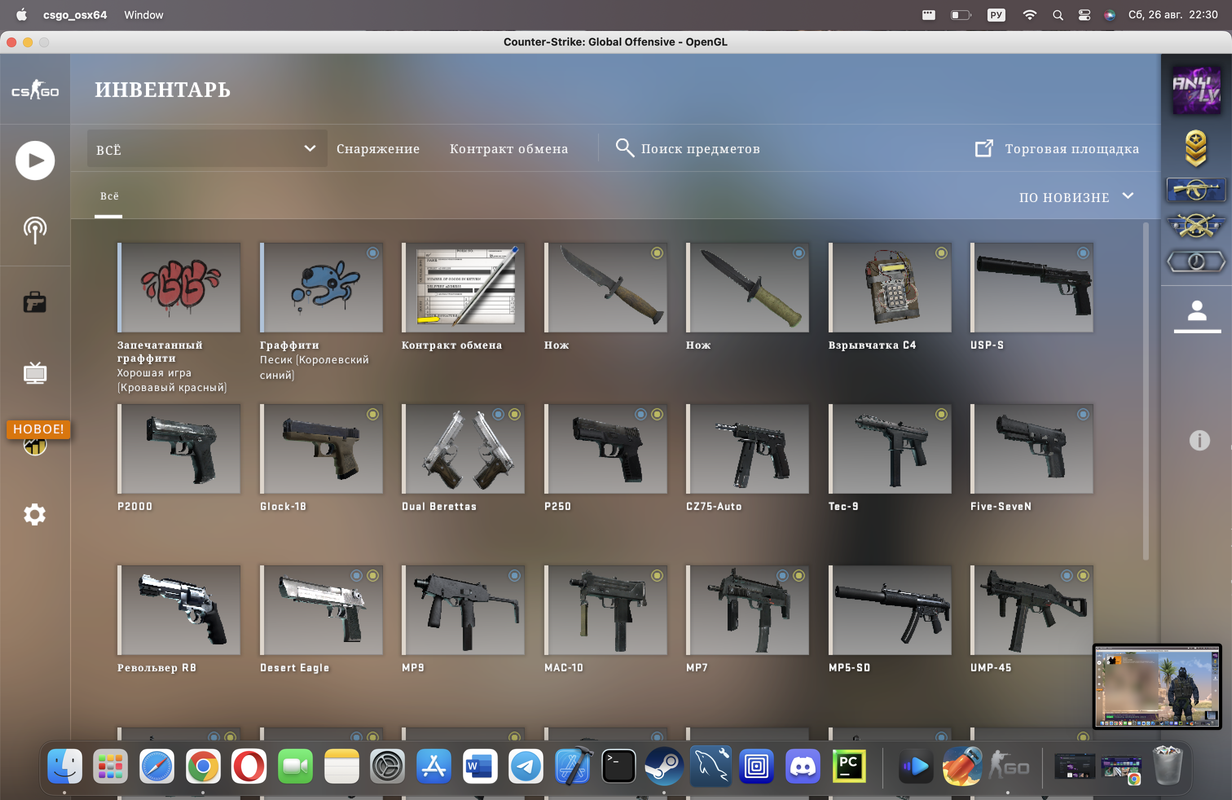Click the profile avatar in the right sidebar
This screenshot has height=800, width=1232.
pos(1196,91)
